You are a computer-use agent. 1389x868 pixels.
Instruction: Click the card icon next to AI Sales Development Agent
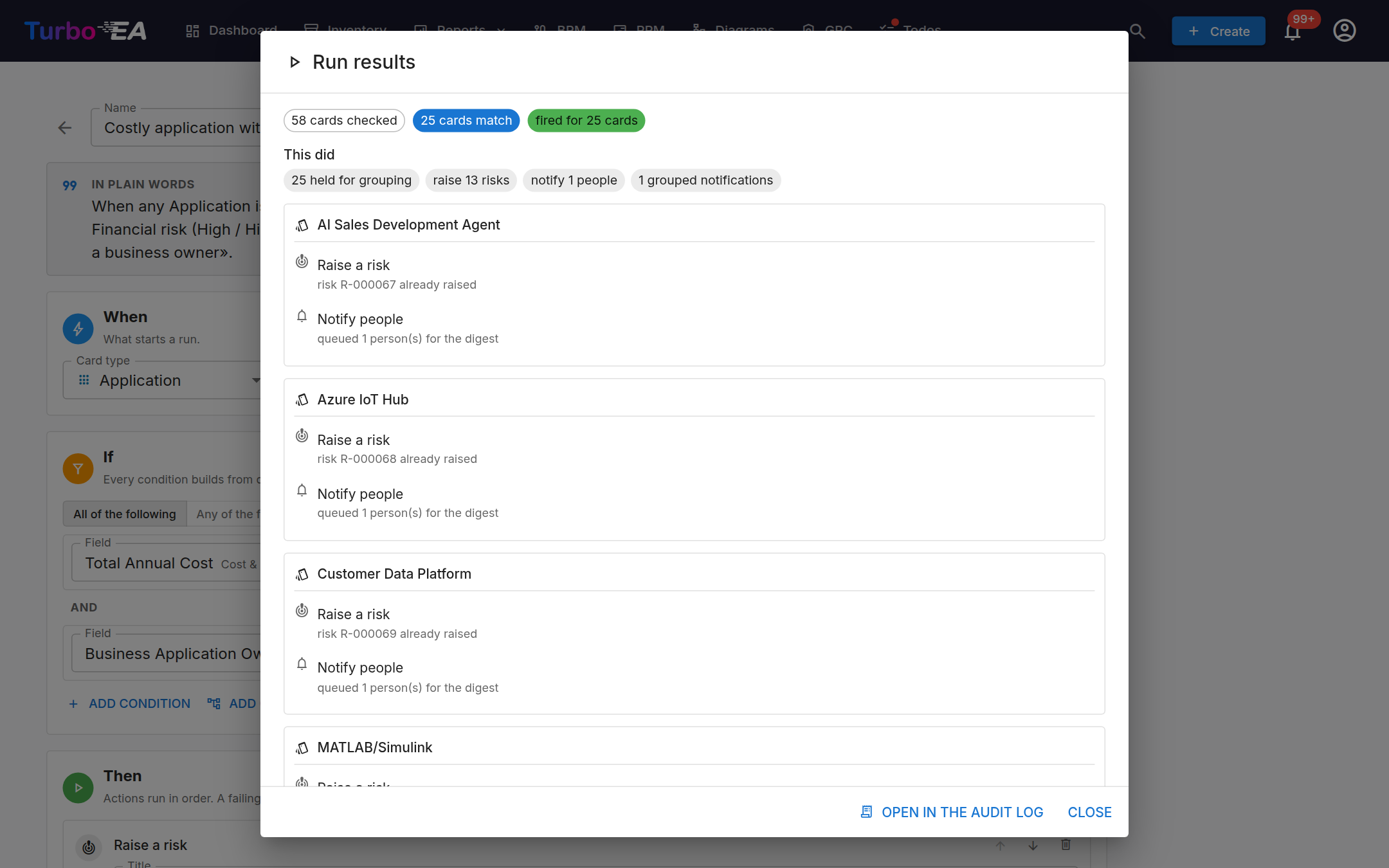click(302, 225)
